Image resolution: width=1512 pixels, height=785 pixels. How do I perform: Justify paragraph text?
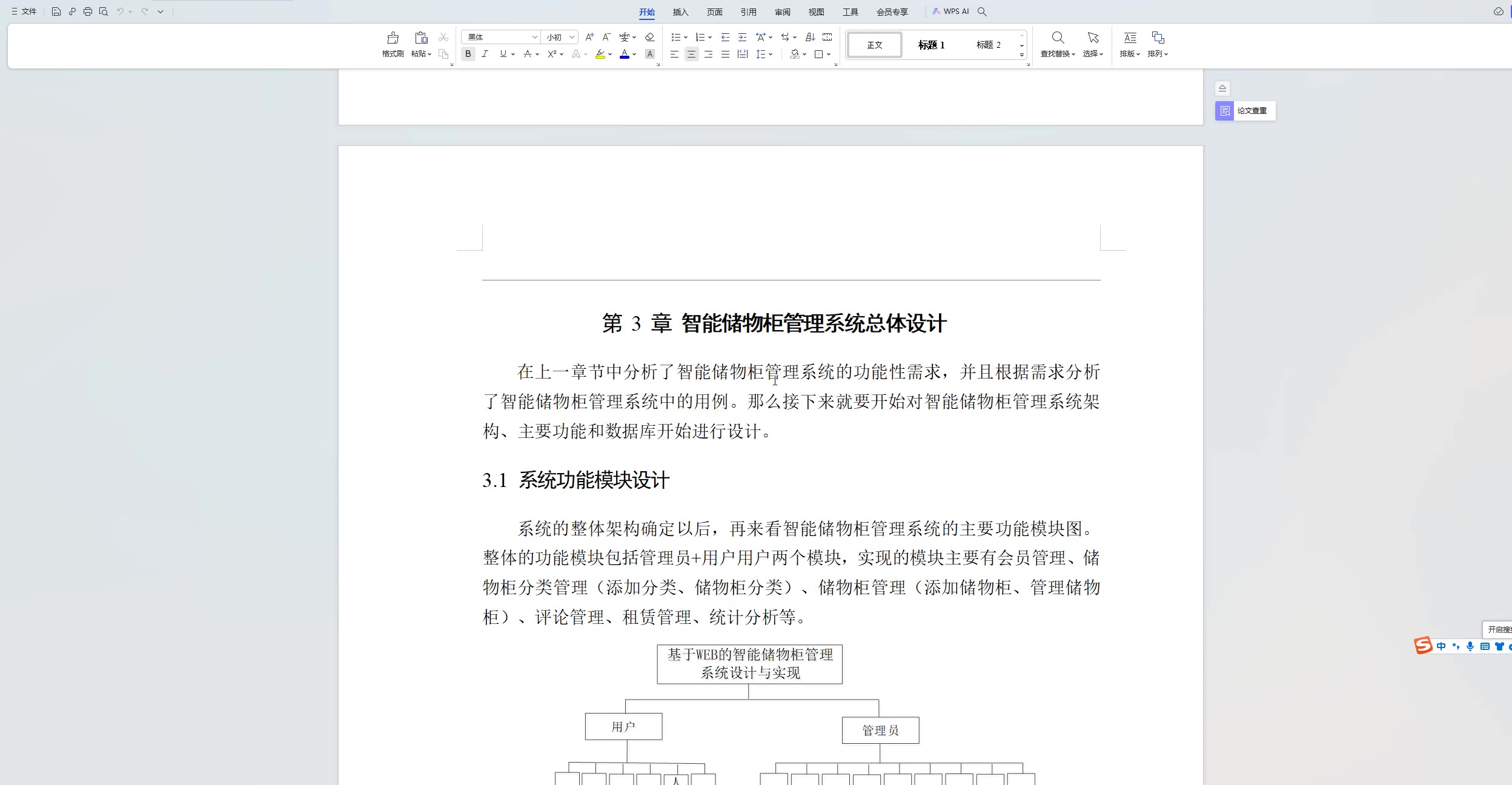coord(725,54)
